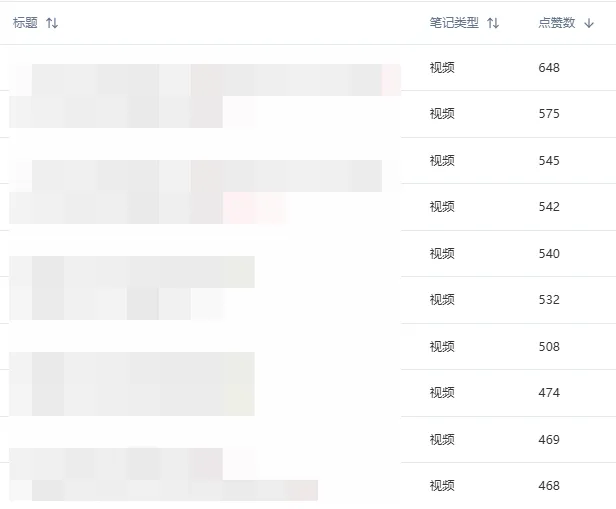This screenshot has height=509, width=616.
Task: Click the 575 likes value
Action: (548, 114)
